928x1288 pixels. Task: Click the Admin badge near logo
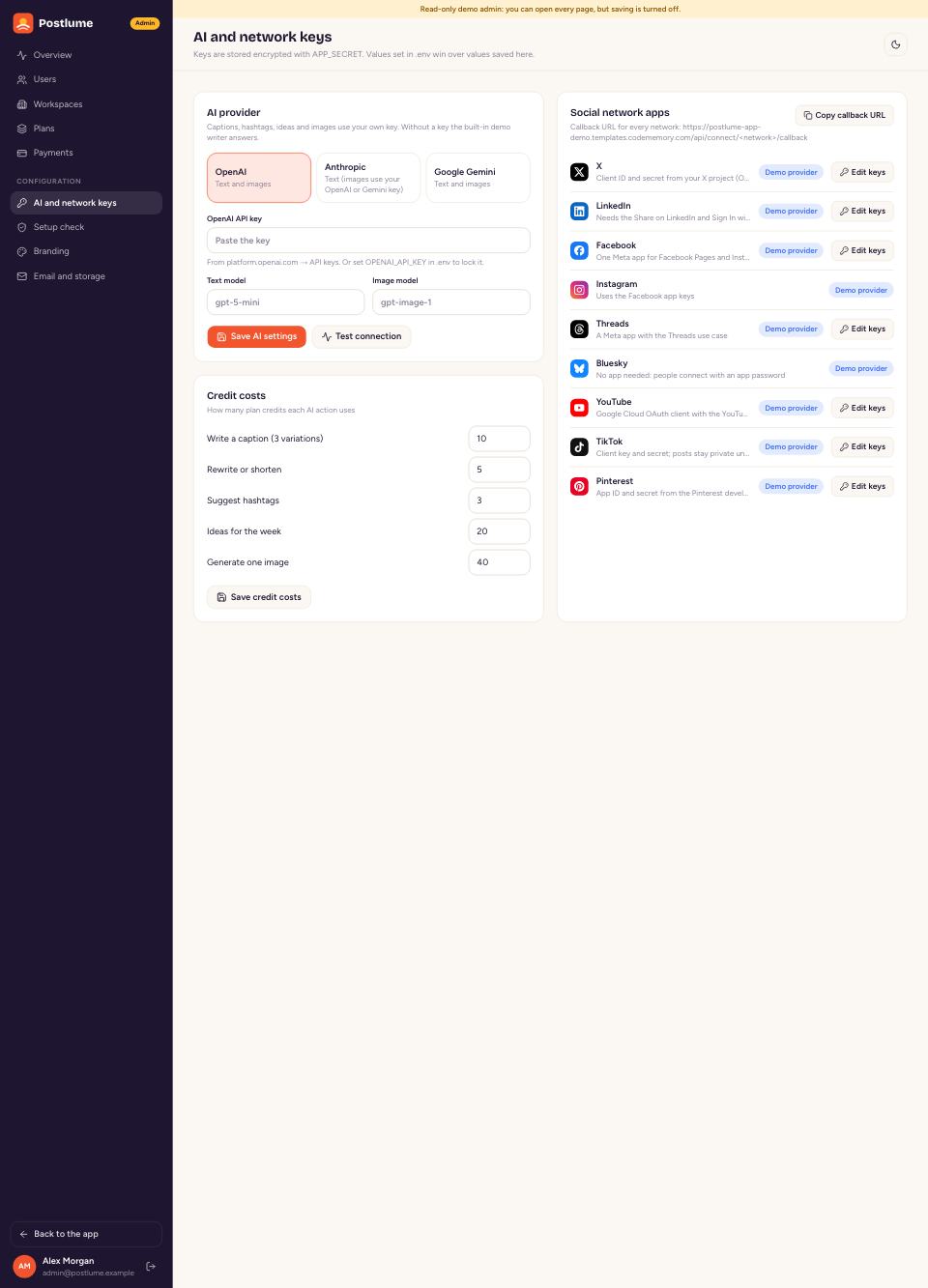click(x=145, y=23)
